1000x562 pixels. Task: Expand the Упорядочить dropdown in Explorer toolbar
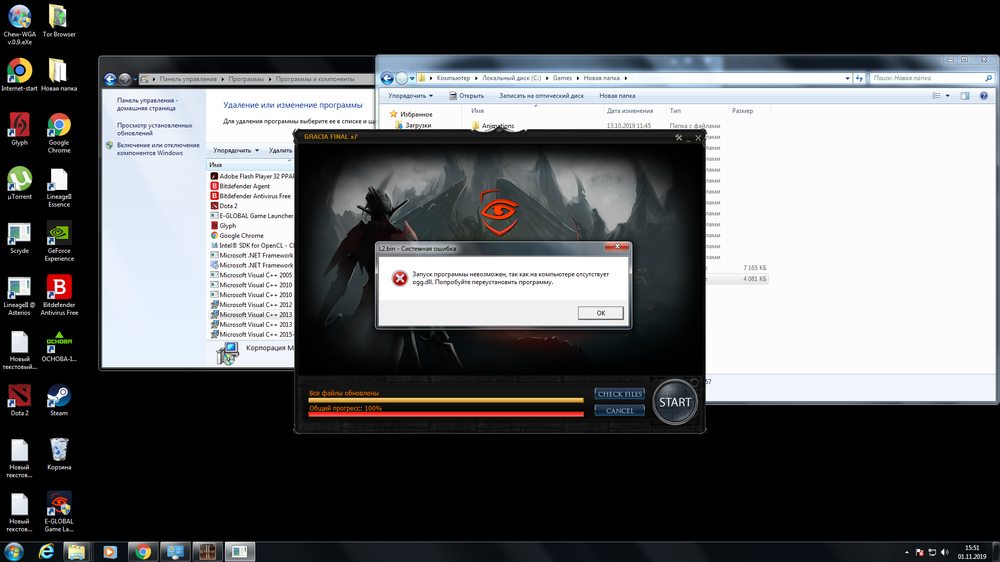410,96
